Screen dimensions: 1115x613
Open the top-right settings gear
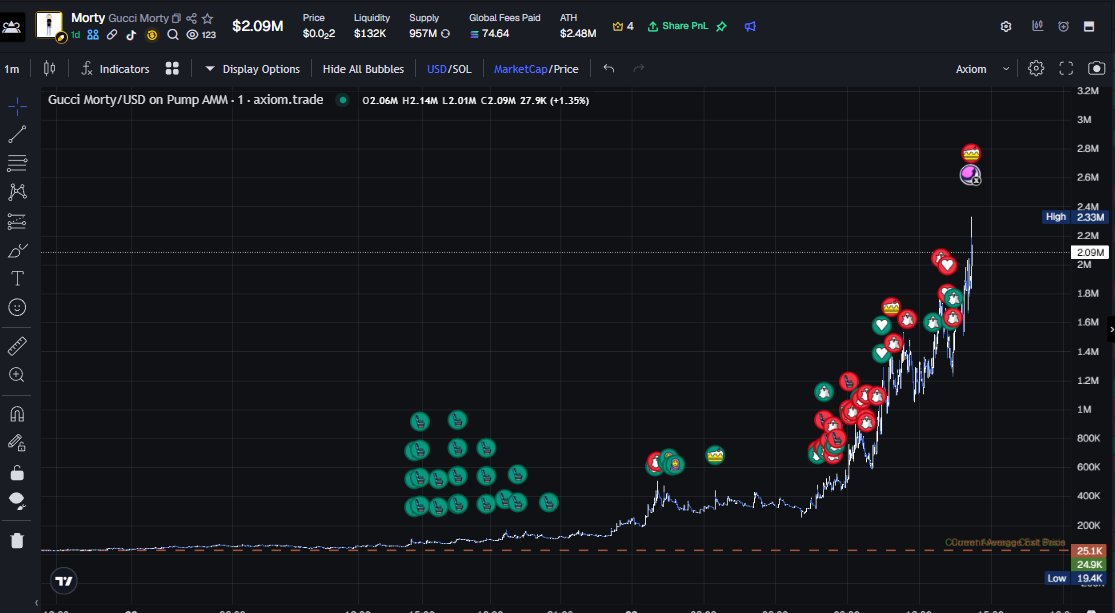pyautogui.click(x=1005, y=26)
